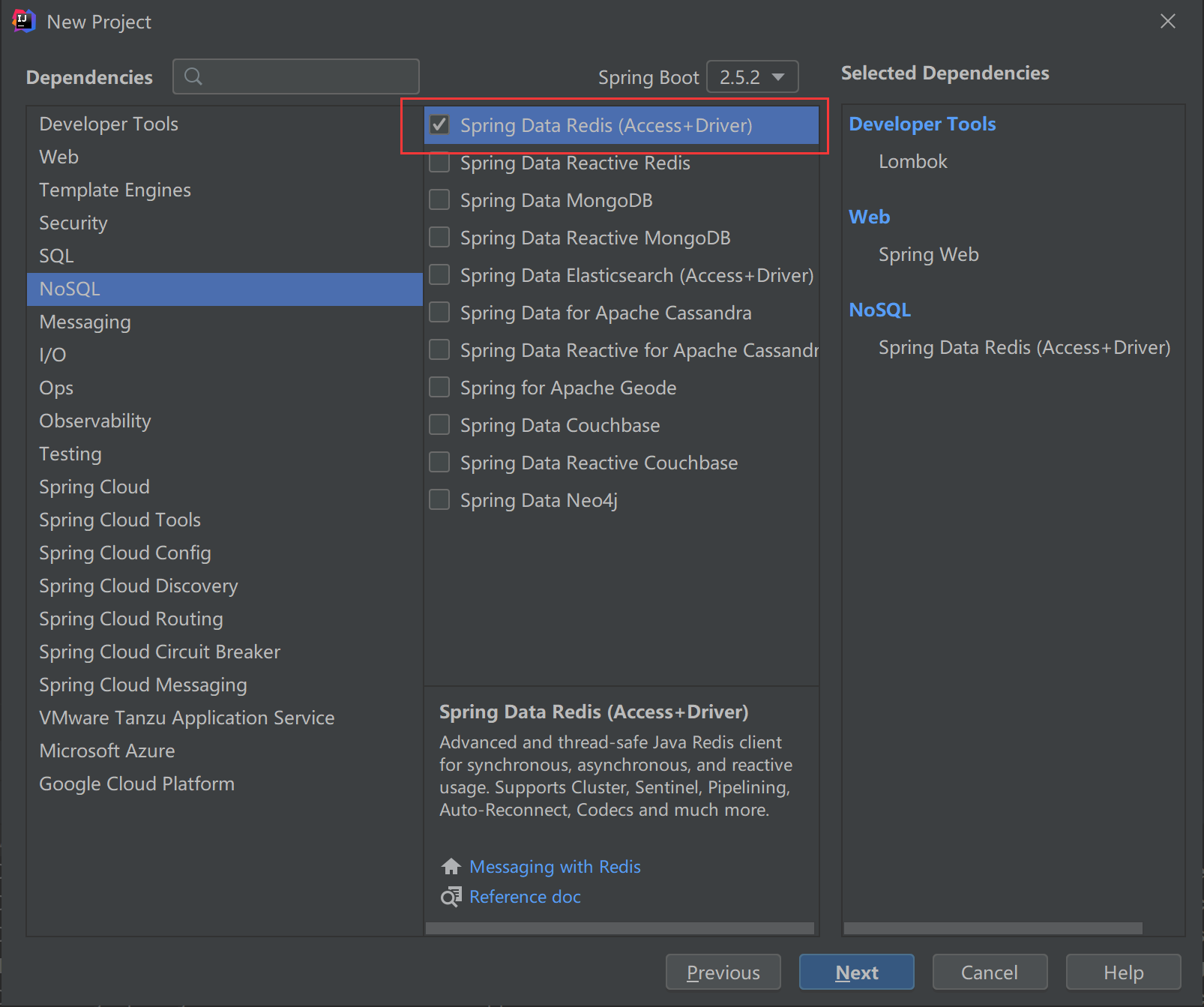
Task: Check Spring Data Reactive Redis
Action: point(439,162)
